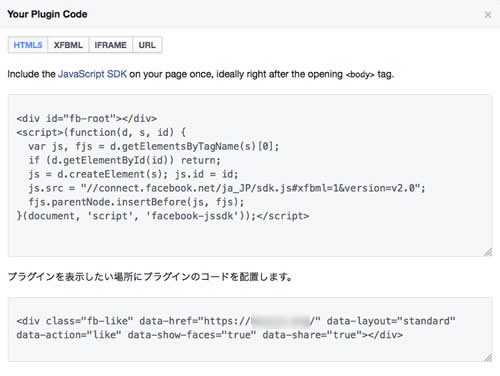Click the 'Your Plugin Code' dialog title
The height and width of the screenshot is (376, 500).
(47, 14)
